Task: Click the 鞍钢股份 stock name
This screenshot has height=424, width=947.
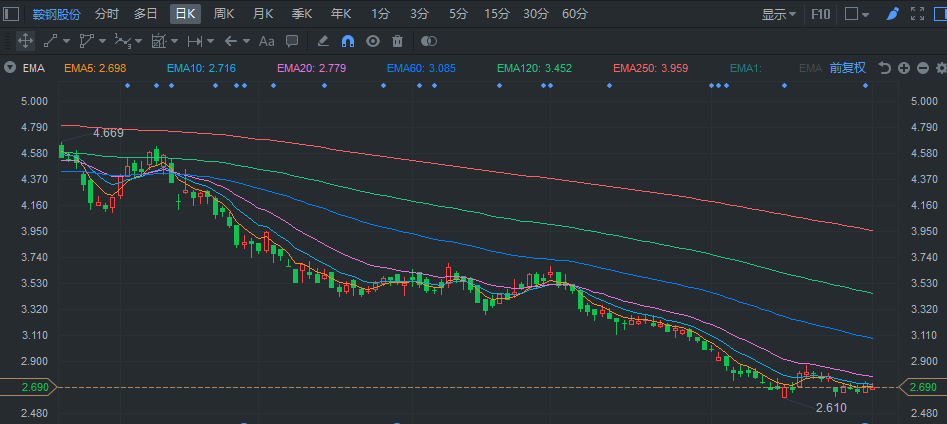Action: coord(56,14)
